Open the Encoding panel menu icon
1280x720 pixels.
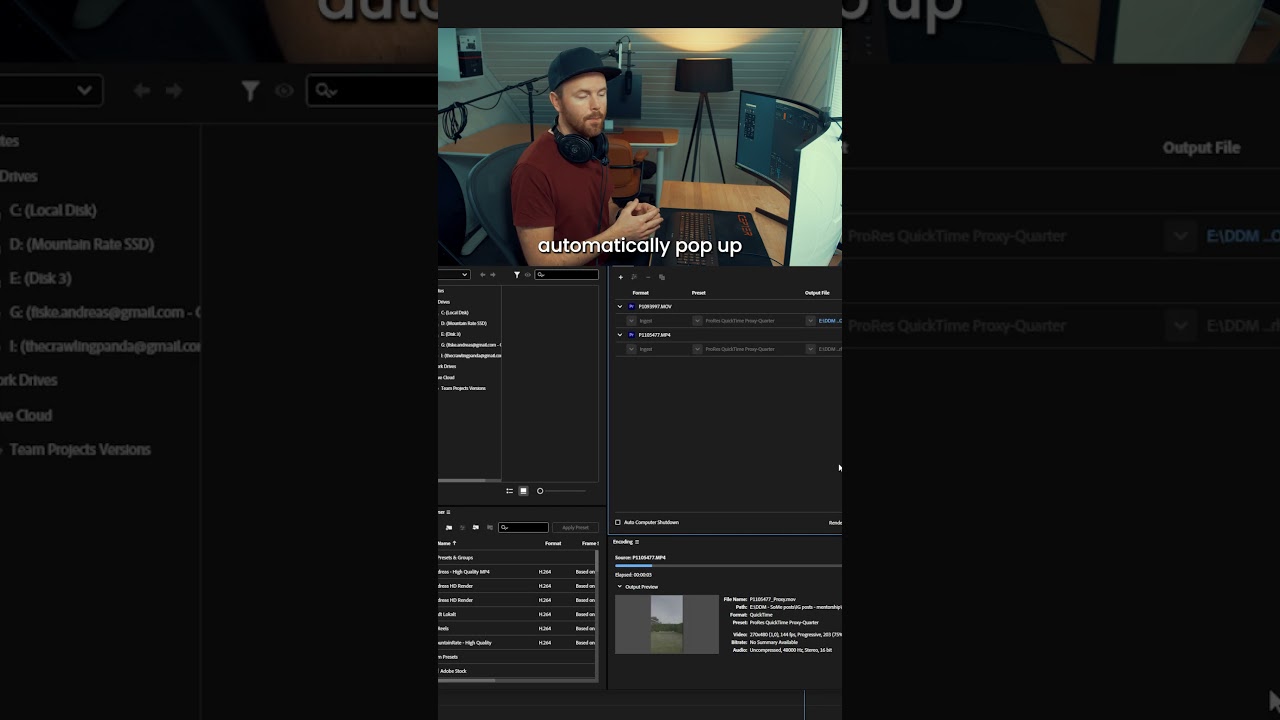[x=637, y=542]
